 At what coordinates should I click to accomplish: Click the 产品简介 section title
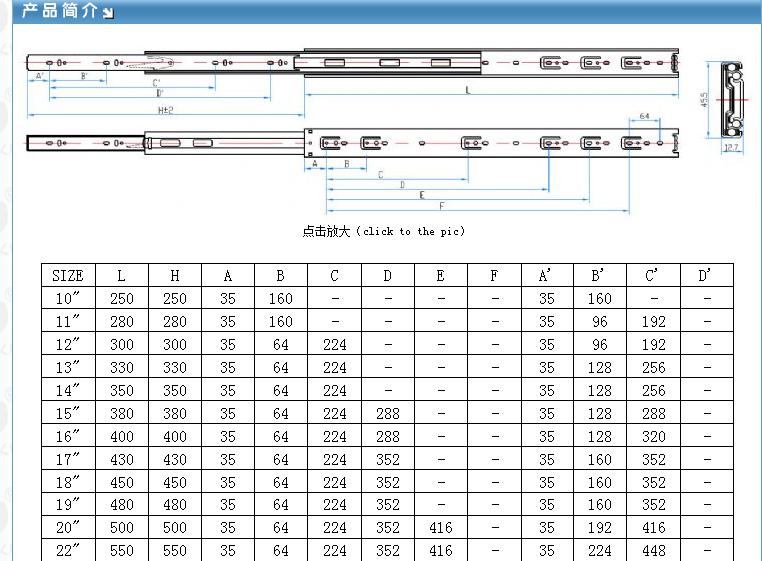coord(59,11)
